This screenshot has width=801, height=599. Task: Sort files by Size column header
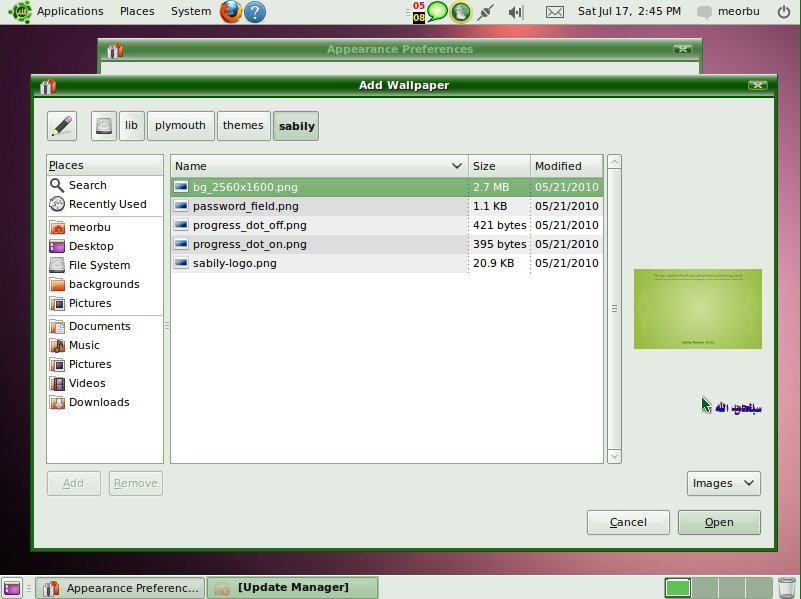pyautogui.click(x=499, y=166)
